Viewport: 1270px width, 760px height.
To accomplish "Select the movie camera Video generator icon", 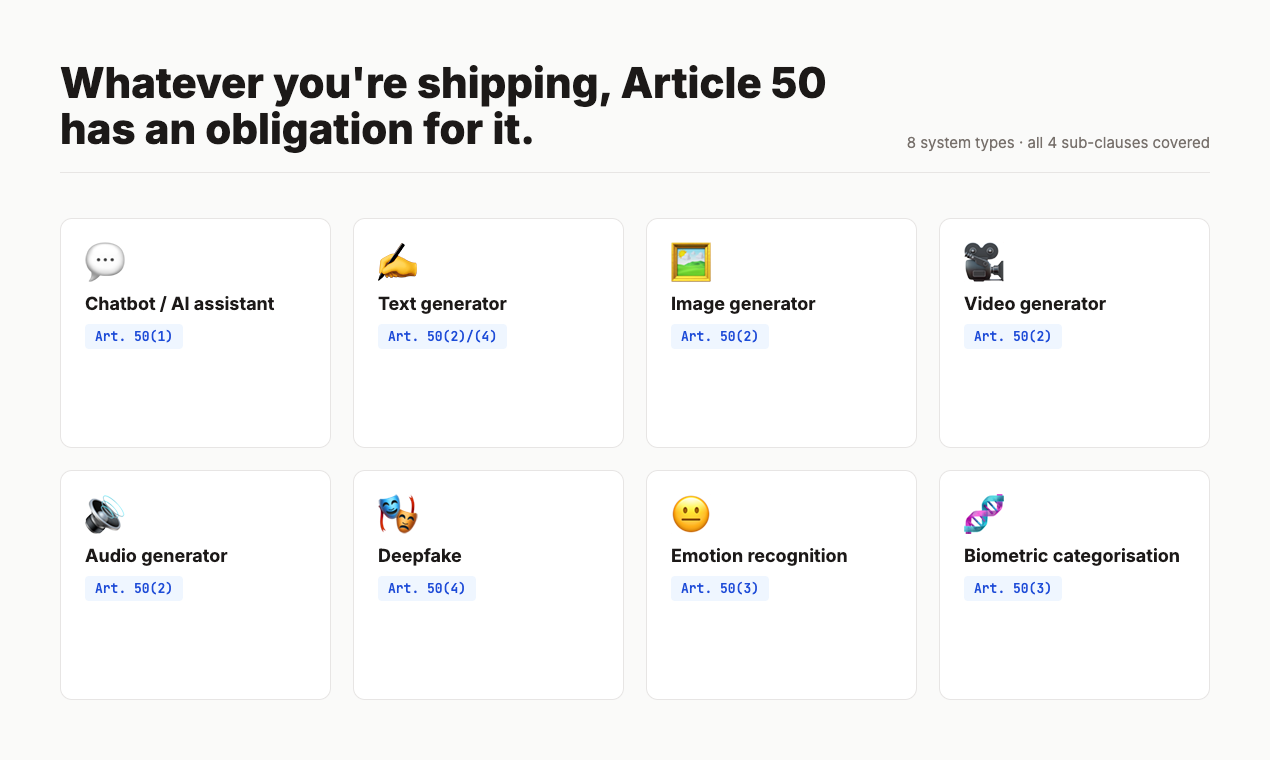I will coord(984,261).
